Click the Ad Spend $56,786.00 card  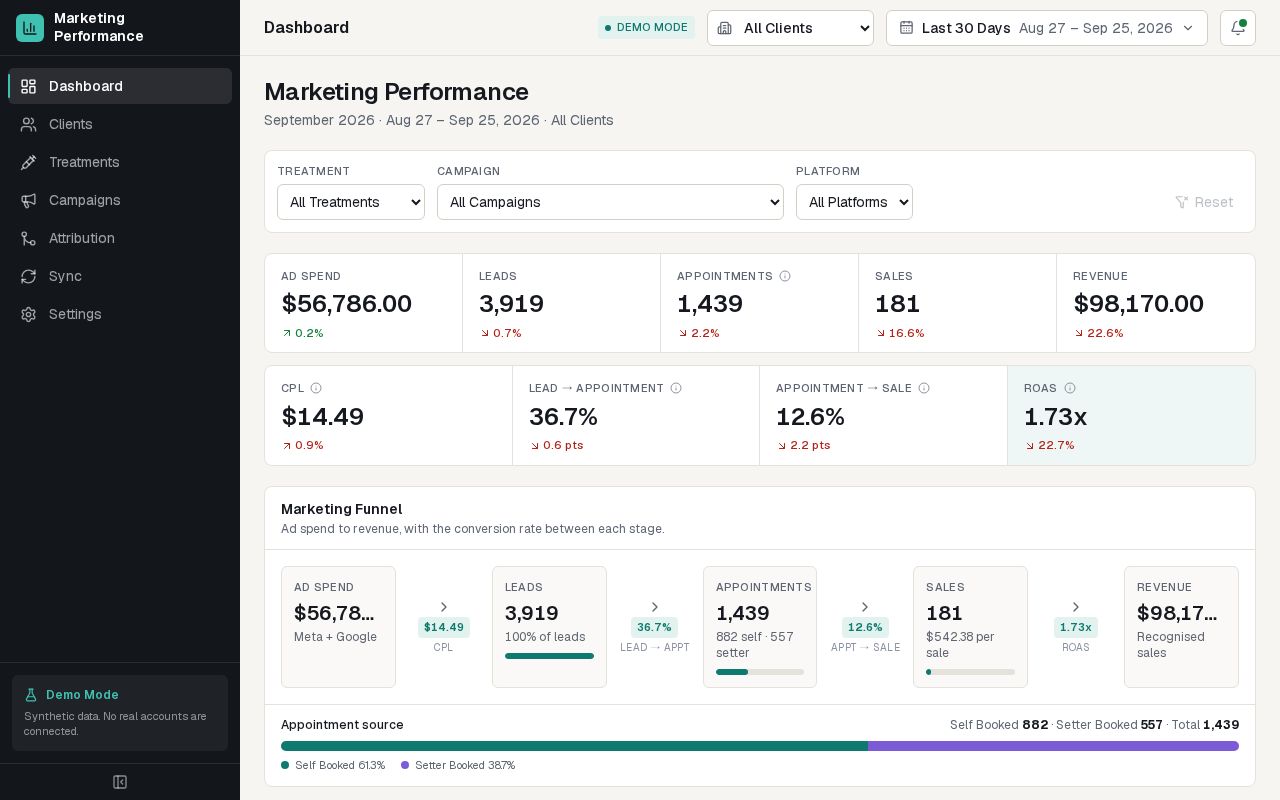click(x=364, y=303)
